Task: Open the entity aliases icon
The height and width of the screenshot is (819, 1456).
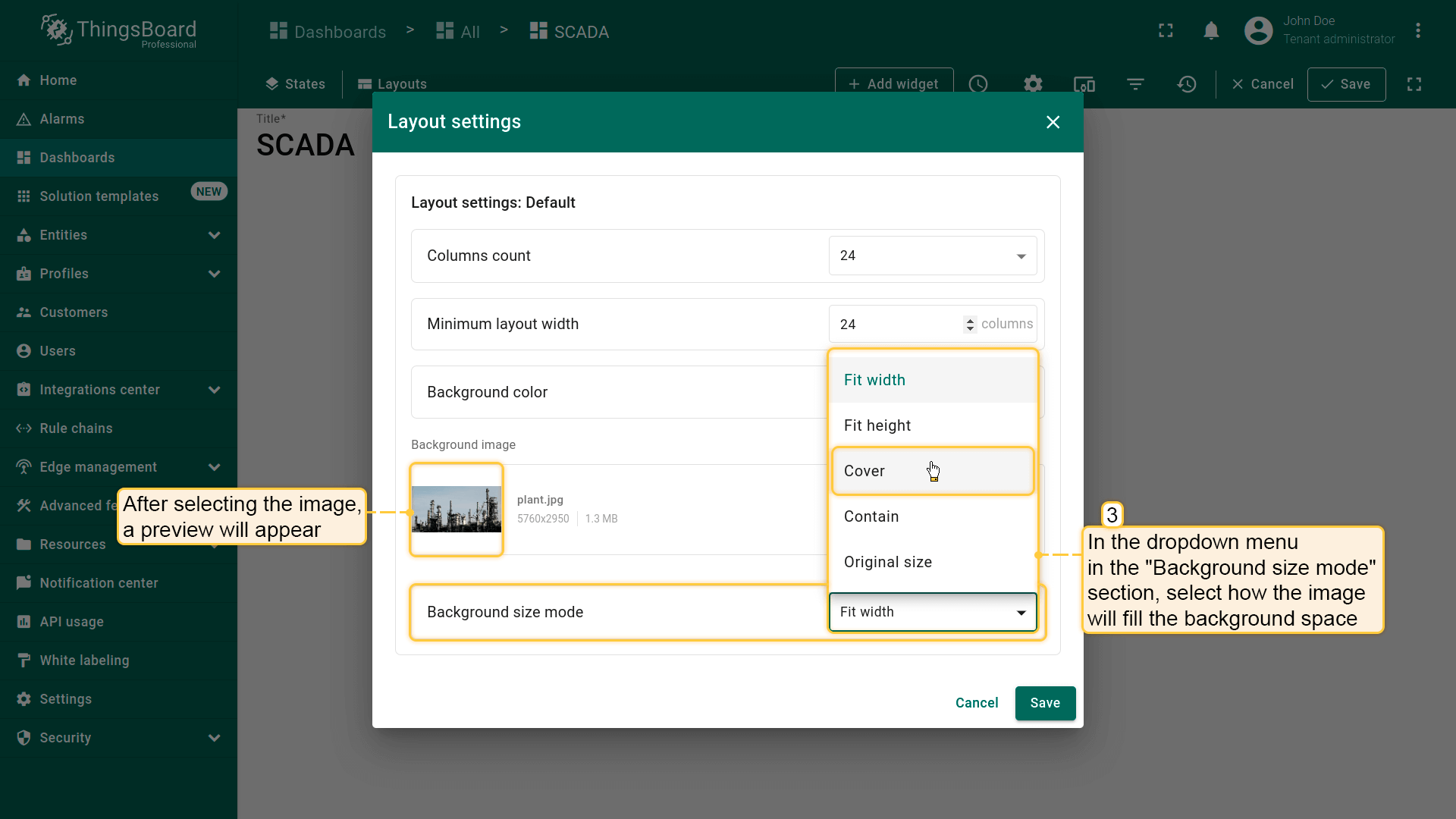Action: coord(1084,84)
